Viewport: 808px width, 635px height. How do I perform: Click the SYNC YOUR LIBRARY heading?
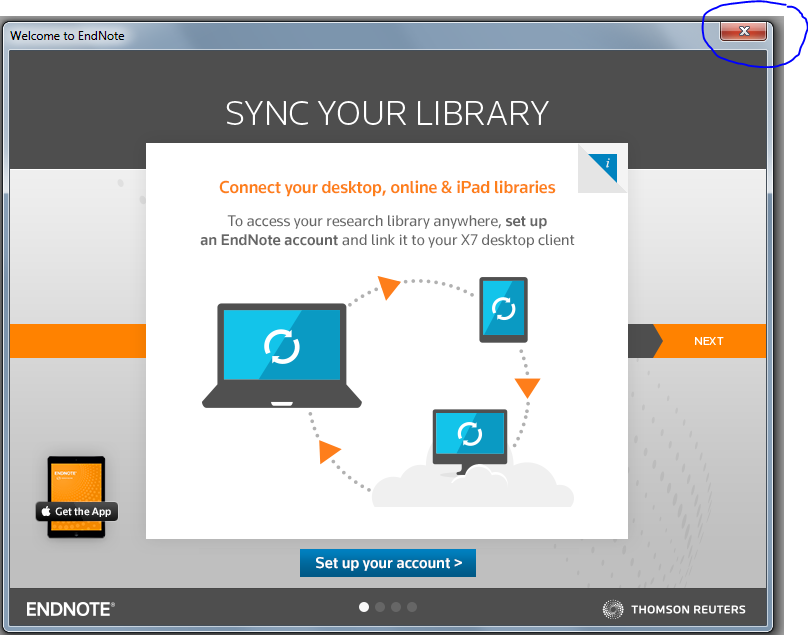(x=387, y=113)
